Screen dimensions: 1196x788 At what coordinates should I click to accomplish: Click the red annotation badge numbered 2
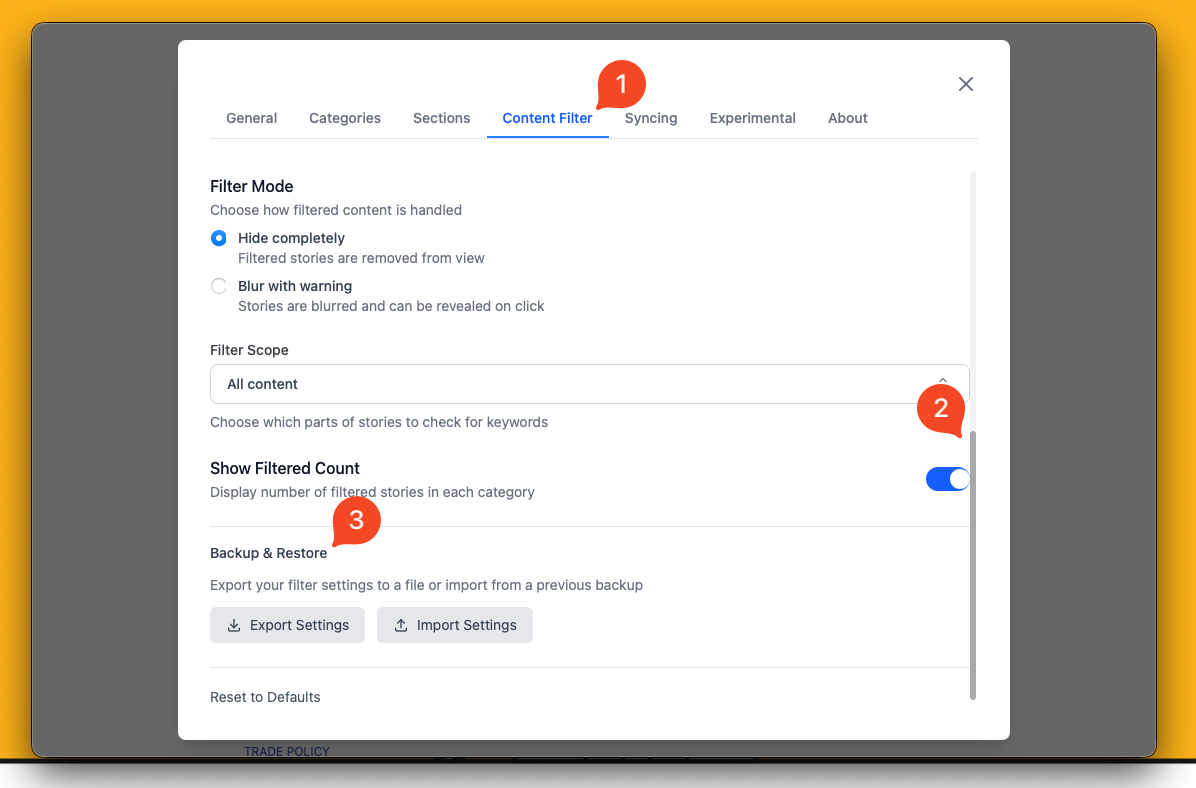(x=940, y=408)
